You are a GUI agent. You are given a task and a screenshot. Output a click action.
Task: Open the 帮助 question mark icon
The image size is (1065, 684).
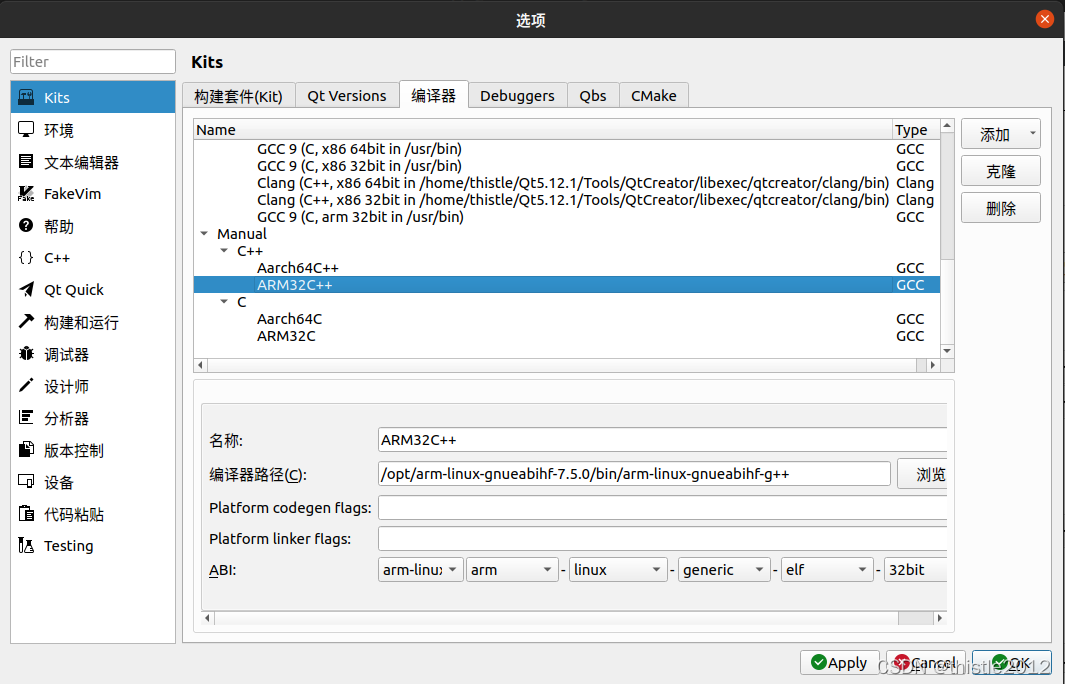point(26,226)
